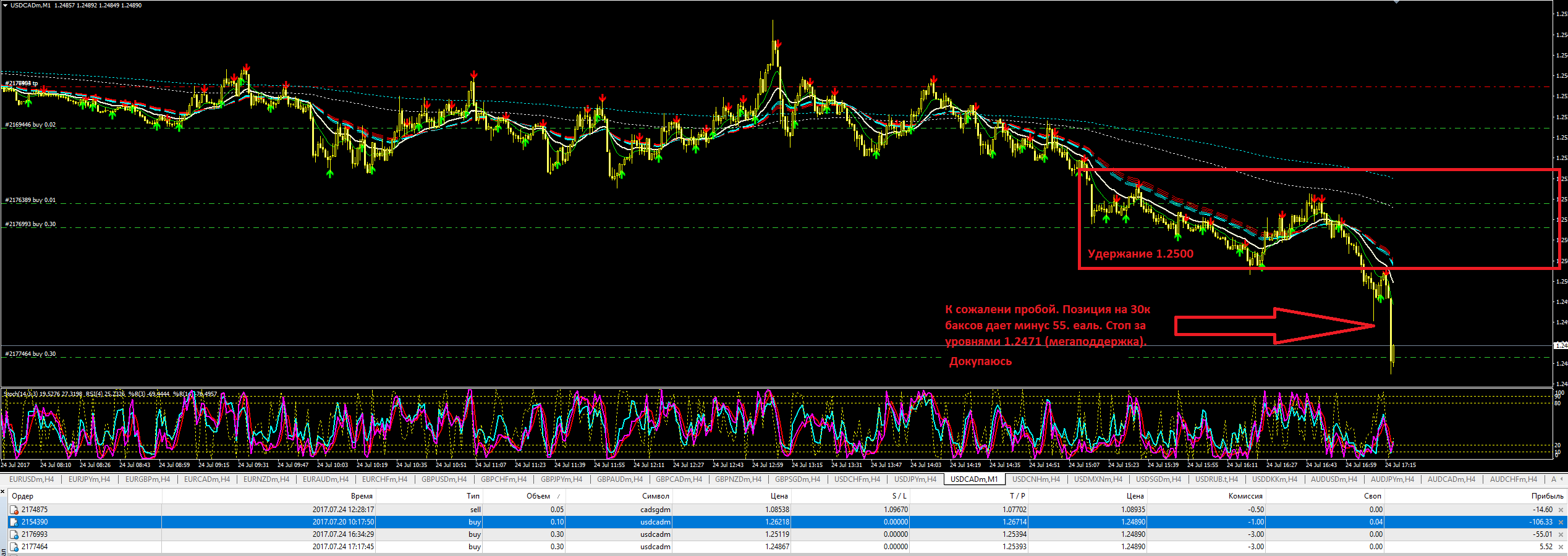The width and height of the screenshot is (1568, 556).
Task: Click the order icon for ticket 2177464
Action: (14, 547)
